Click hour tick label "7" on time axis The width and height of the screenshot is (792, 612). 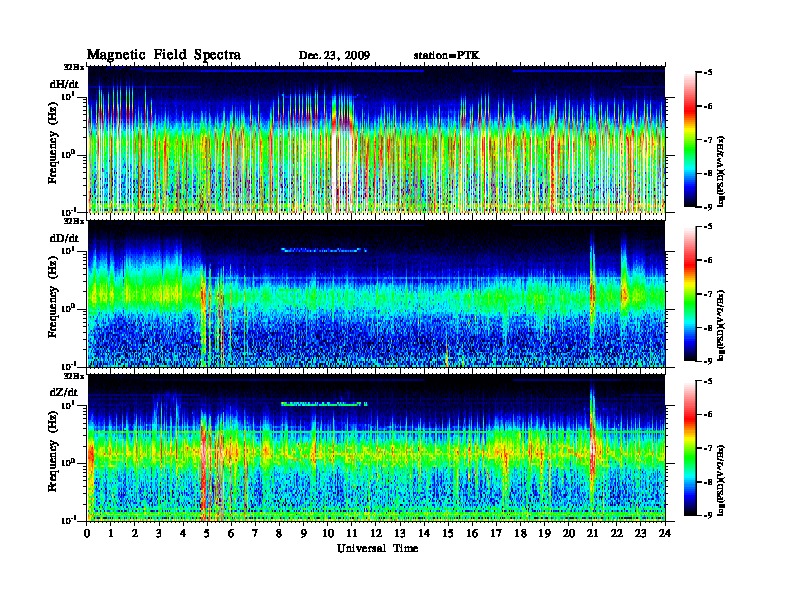click(x=255, y=534)
